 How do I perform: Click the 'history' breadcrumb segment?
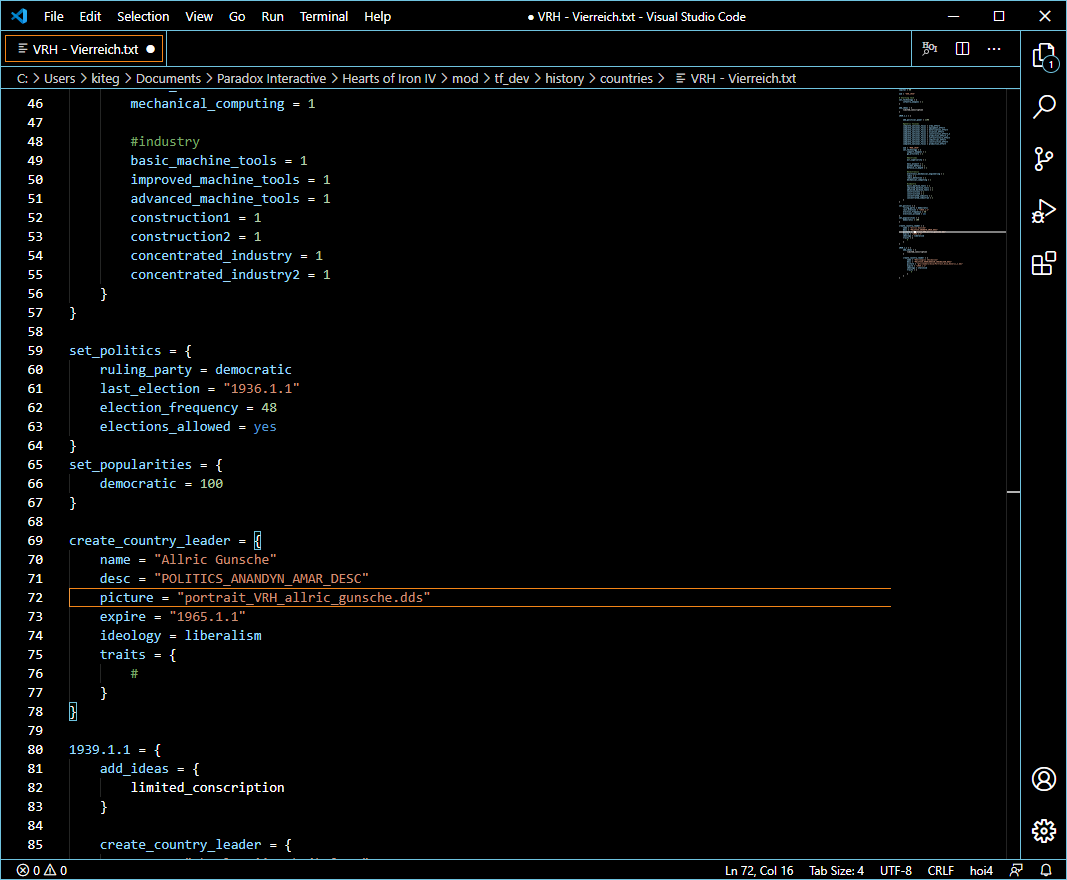pyautogui.click(x=564, y=78)
